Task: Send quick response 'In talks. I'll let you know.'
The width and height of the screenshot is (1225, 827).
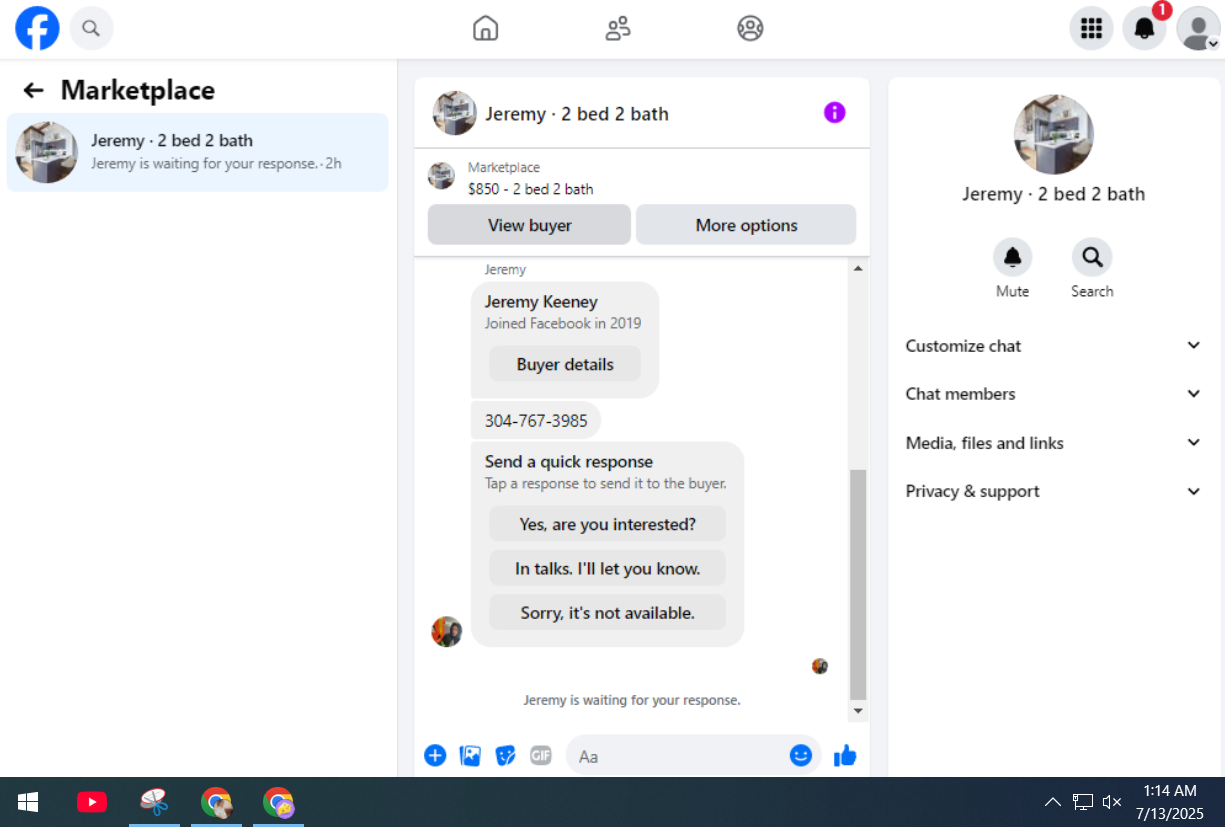Action: click(x=607, y=568)
